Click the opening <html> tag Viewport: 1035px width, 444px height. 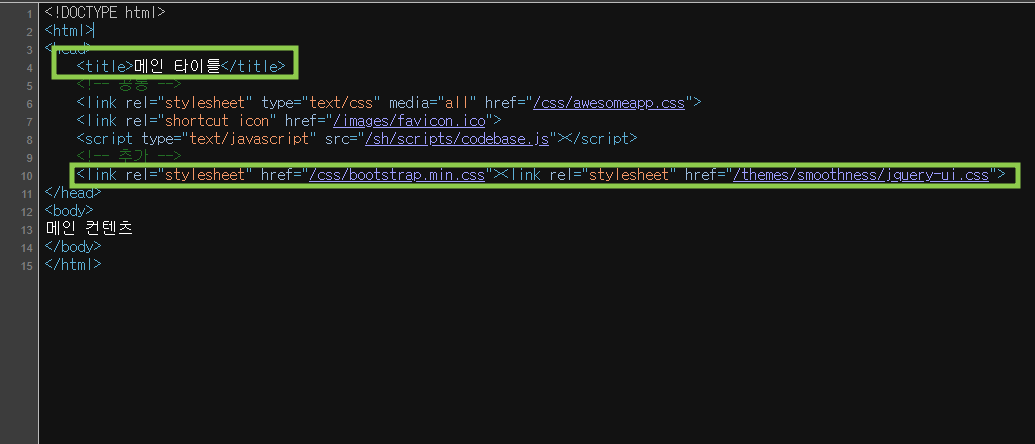(69, 30)
